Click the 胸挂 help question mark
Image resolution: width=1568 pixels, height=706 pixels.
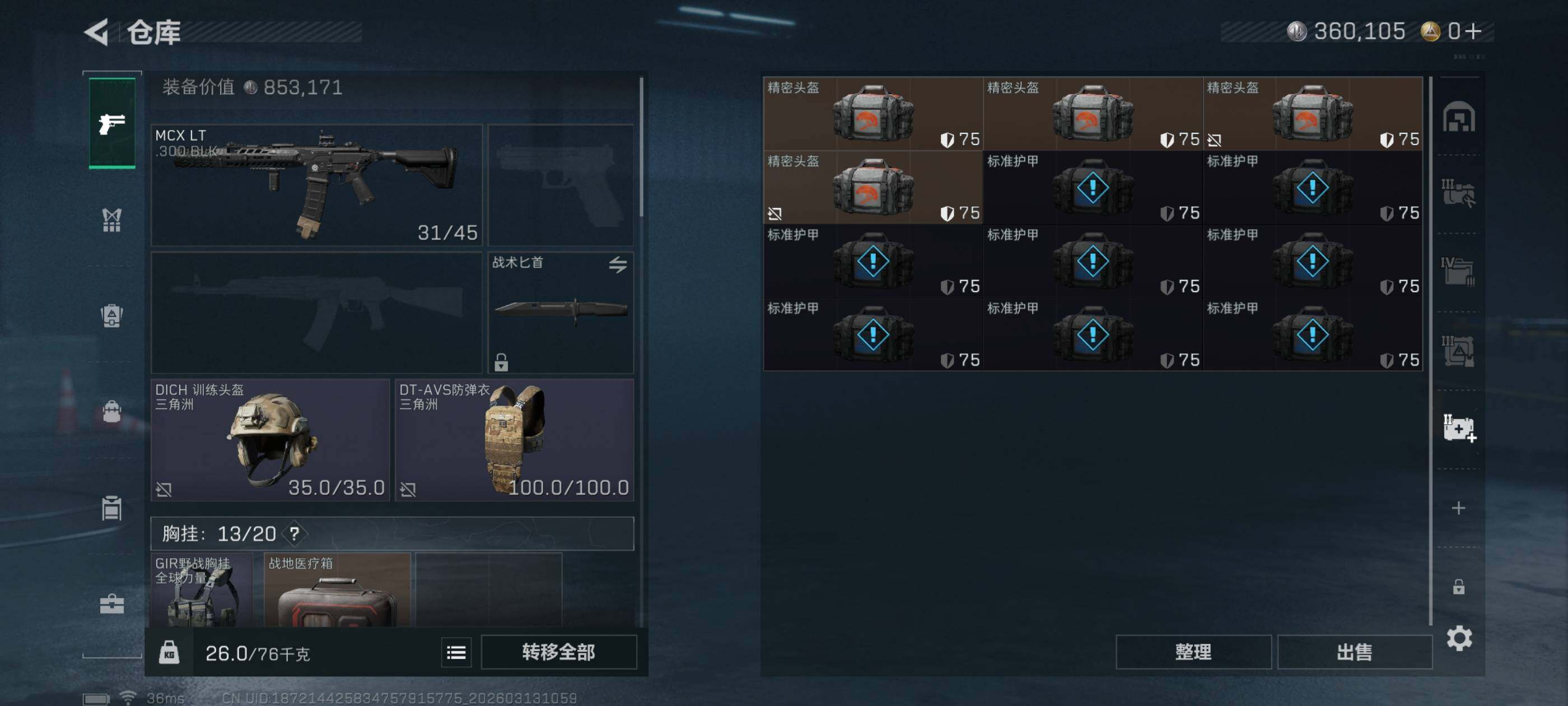295,534
